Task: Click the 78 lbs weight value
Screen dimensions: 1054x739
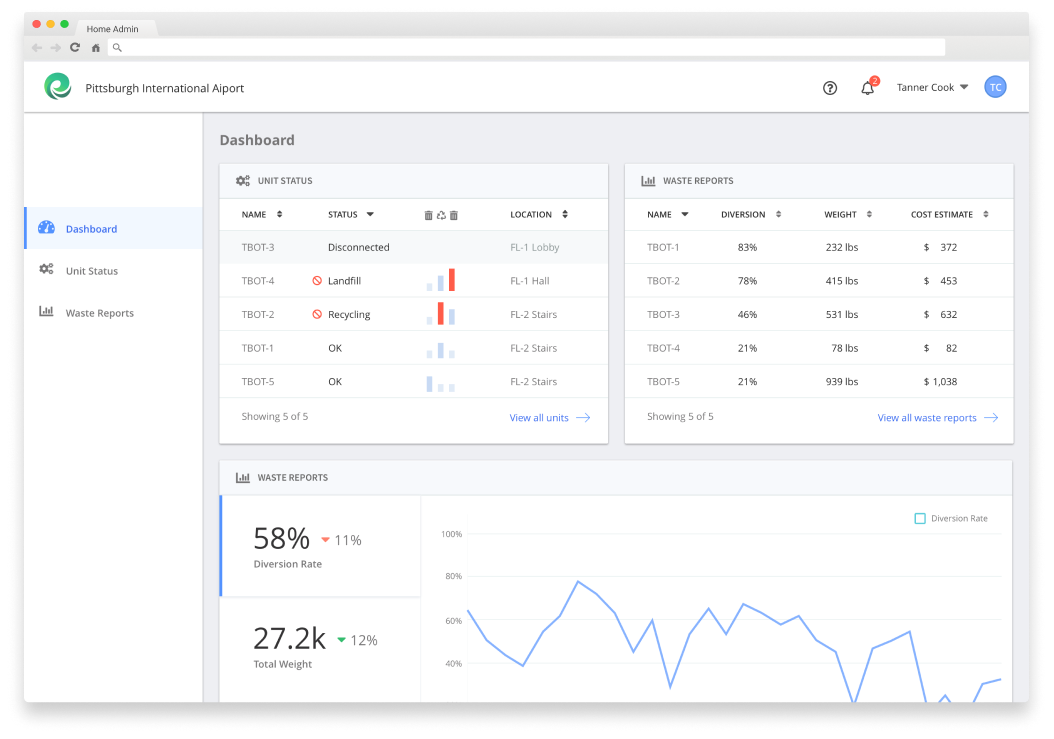Action: coord(845,348)
